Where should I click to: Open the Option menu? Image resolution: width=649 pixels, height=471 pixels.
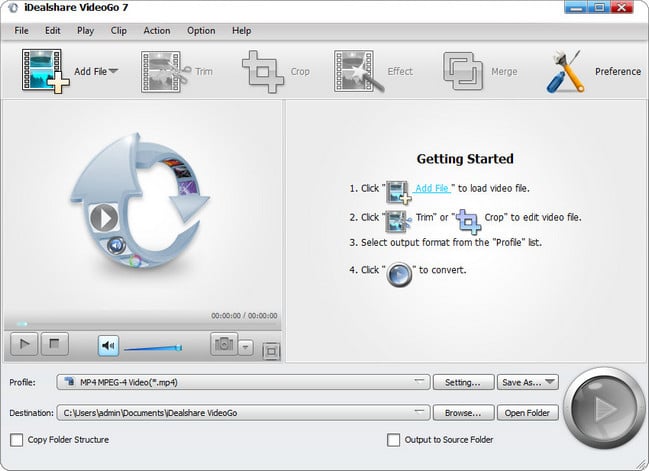pos(201,30)
